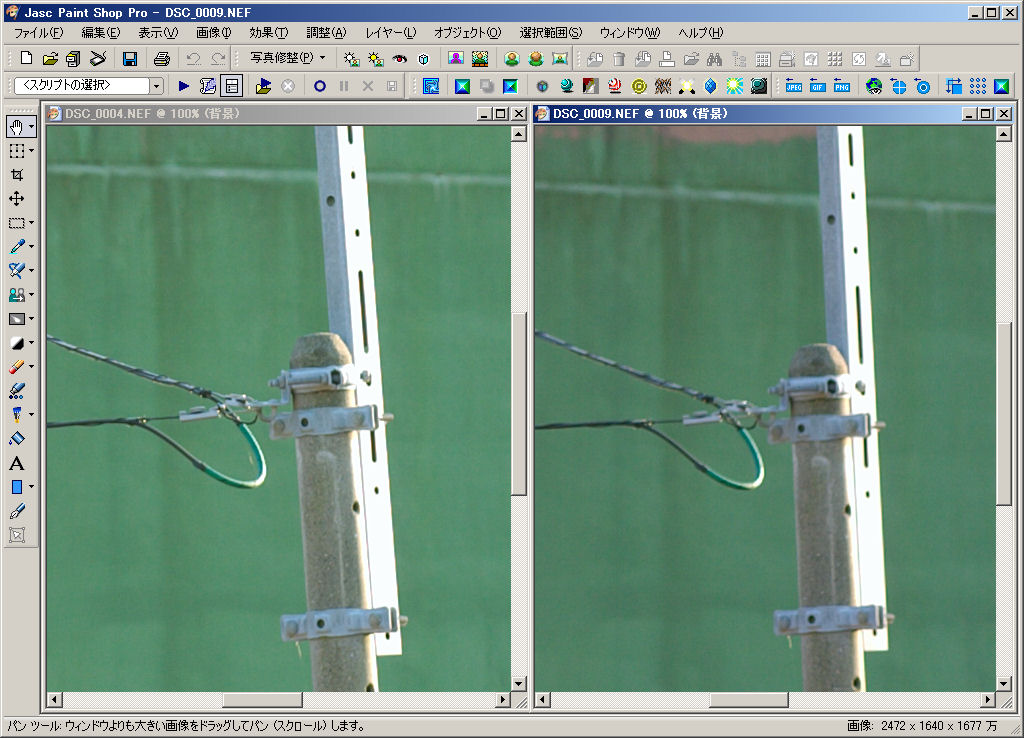Click the scanner import icon
The height and width of the screenshot is (738, 1024).
(98, 59)
